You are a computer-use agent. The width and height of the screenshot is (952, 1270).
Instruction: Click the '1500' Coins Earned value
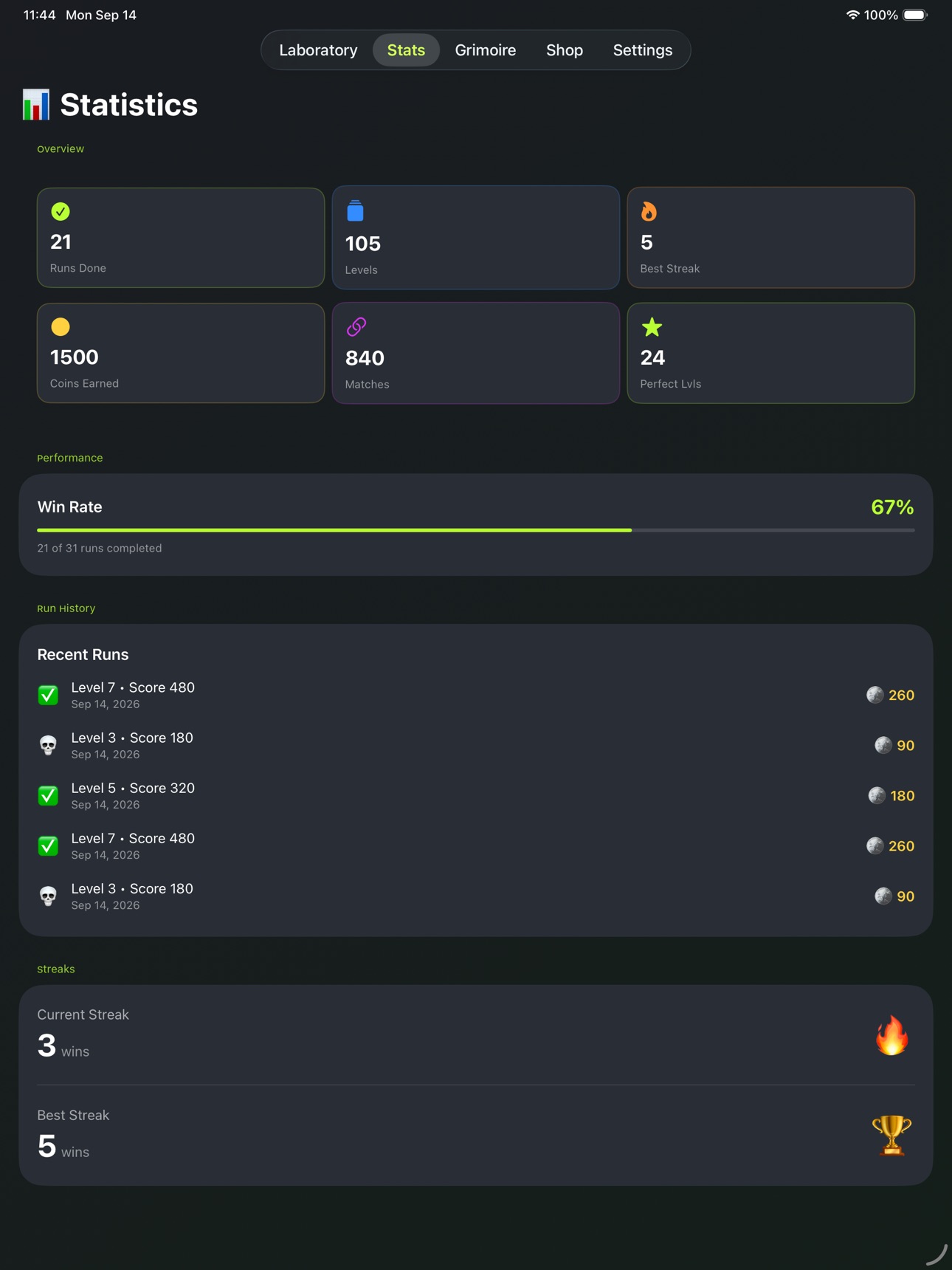coord(74,357)
